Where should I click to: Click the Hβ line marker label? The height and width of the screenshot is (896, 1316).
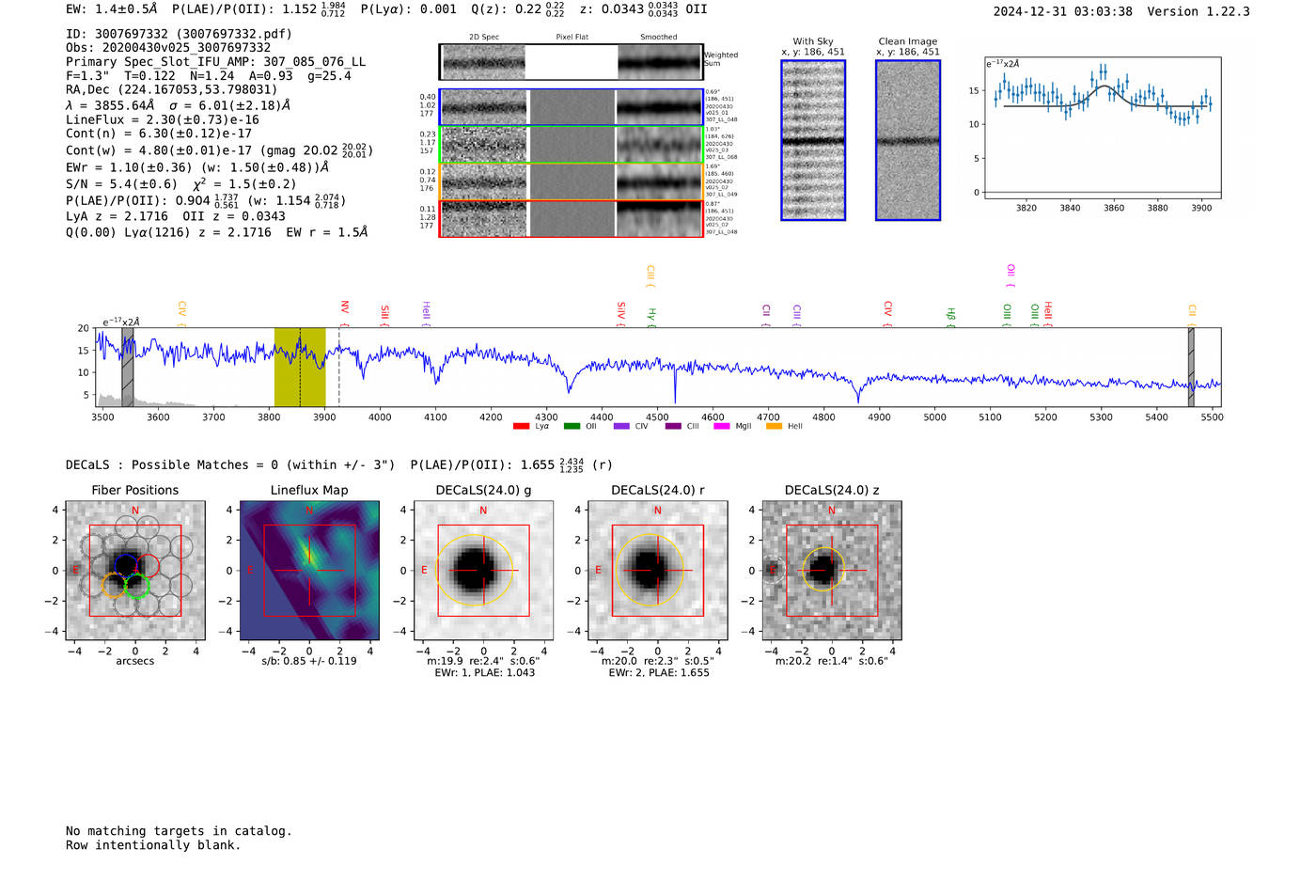[951, 316]
